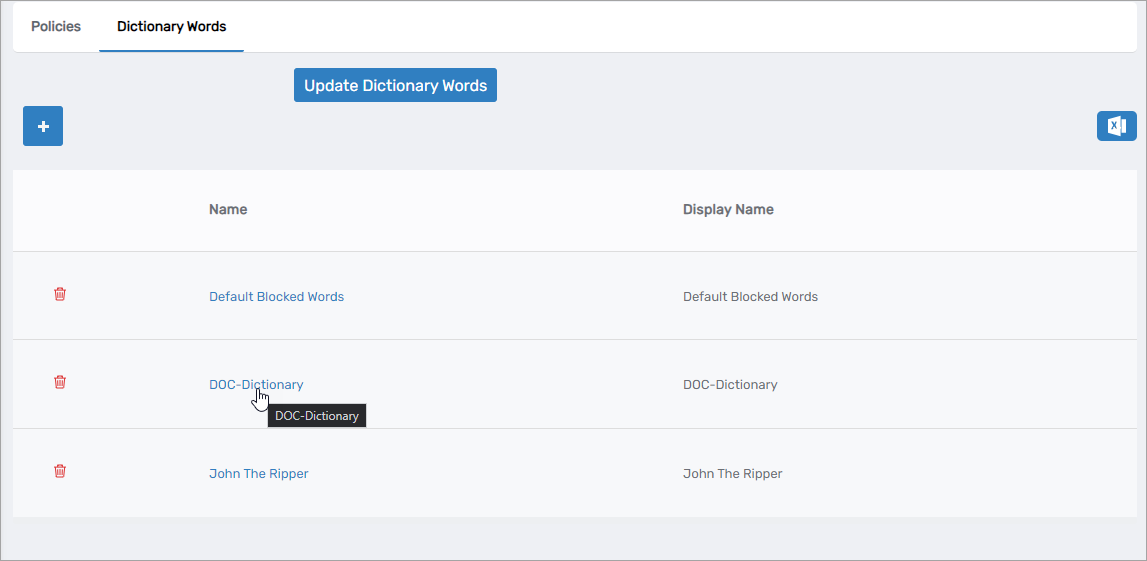This screenshot has height=561, width=1147.
Task: Open the John The Ripper name link
Action: point(258,474)
